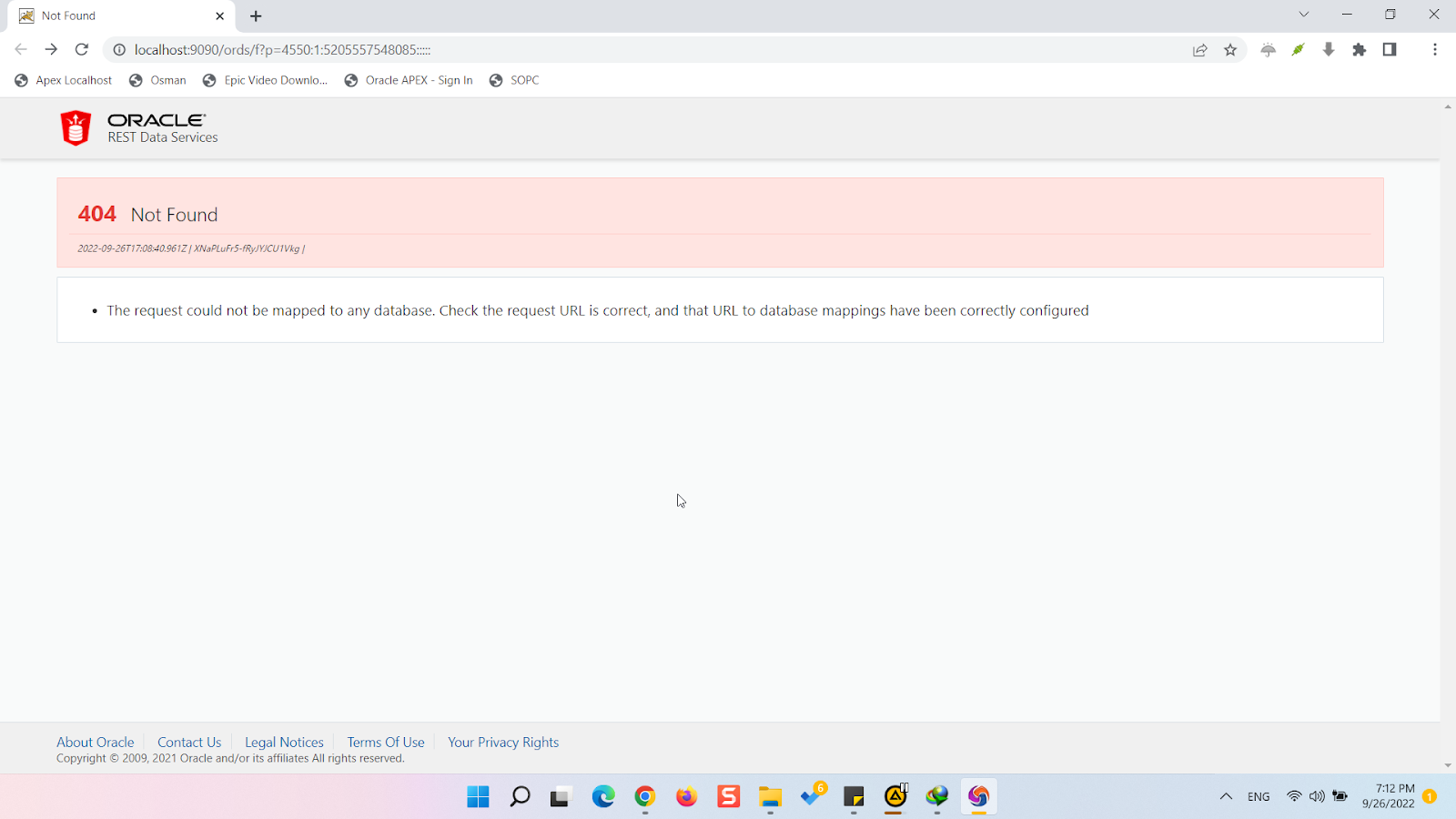The height and width of the screenshot is (819, 1456).
Task: Launch Firefox from the taskbar
Action: tap(686, 797)
